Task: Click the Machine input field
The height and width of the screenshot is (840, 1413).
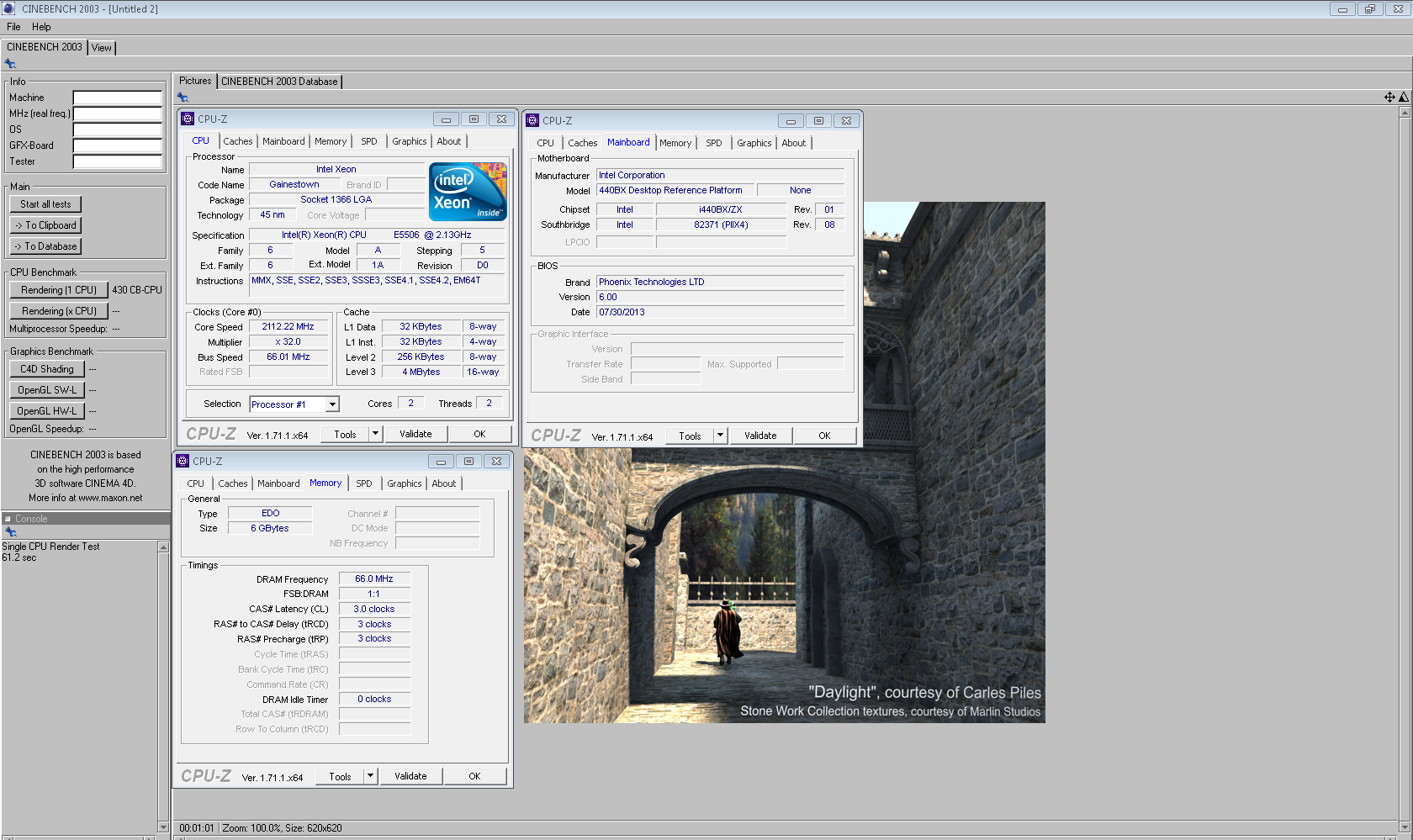Action: (x=117, y=98)
